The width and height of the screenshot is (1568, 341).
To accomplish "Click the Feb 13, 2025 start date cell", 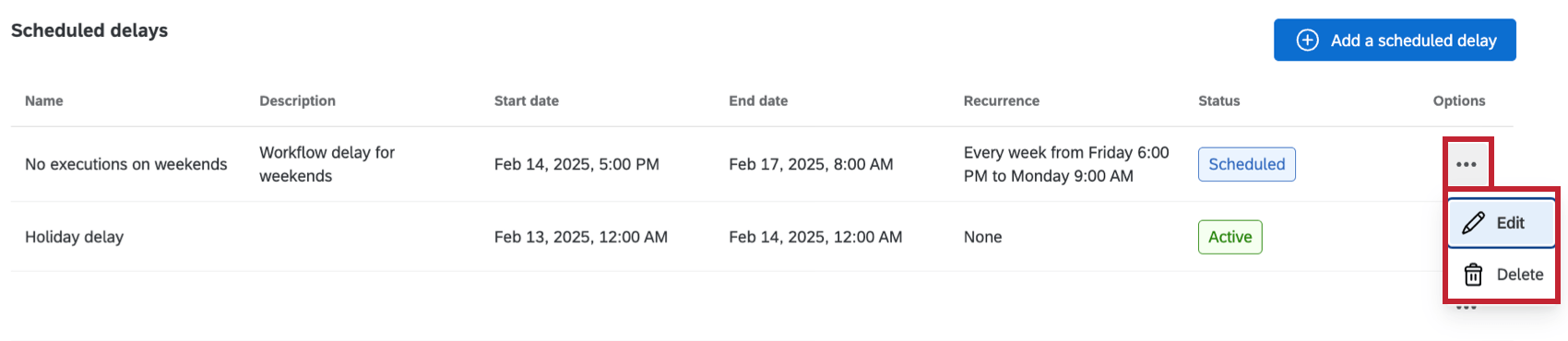I will pyautogui.click(x=581, y=237).
